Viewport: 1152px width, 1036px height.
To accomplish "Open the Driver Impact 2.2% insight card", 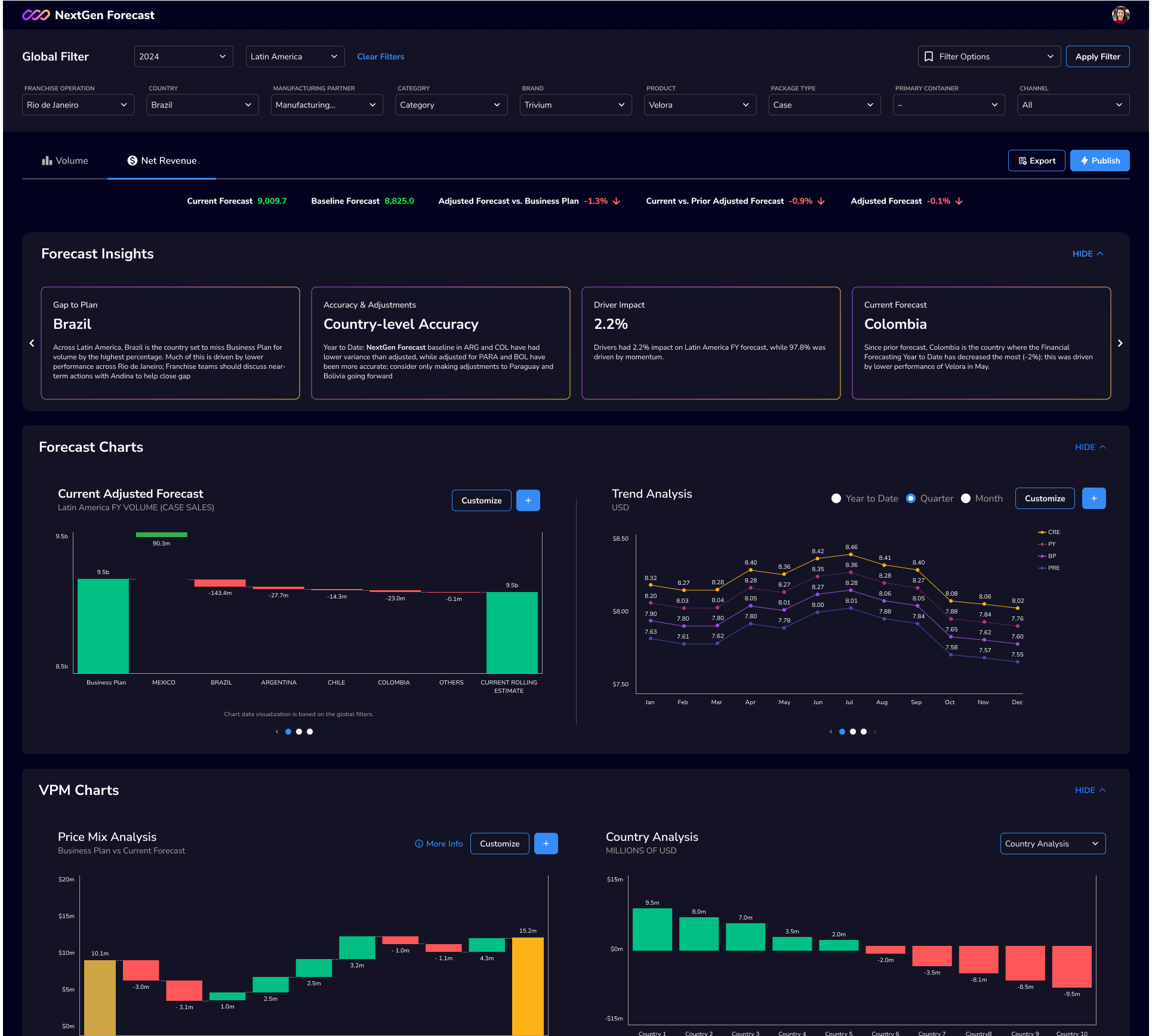I will click(711, 343).
